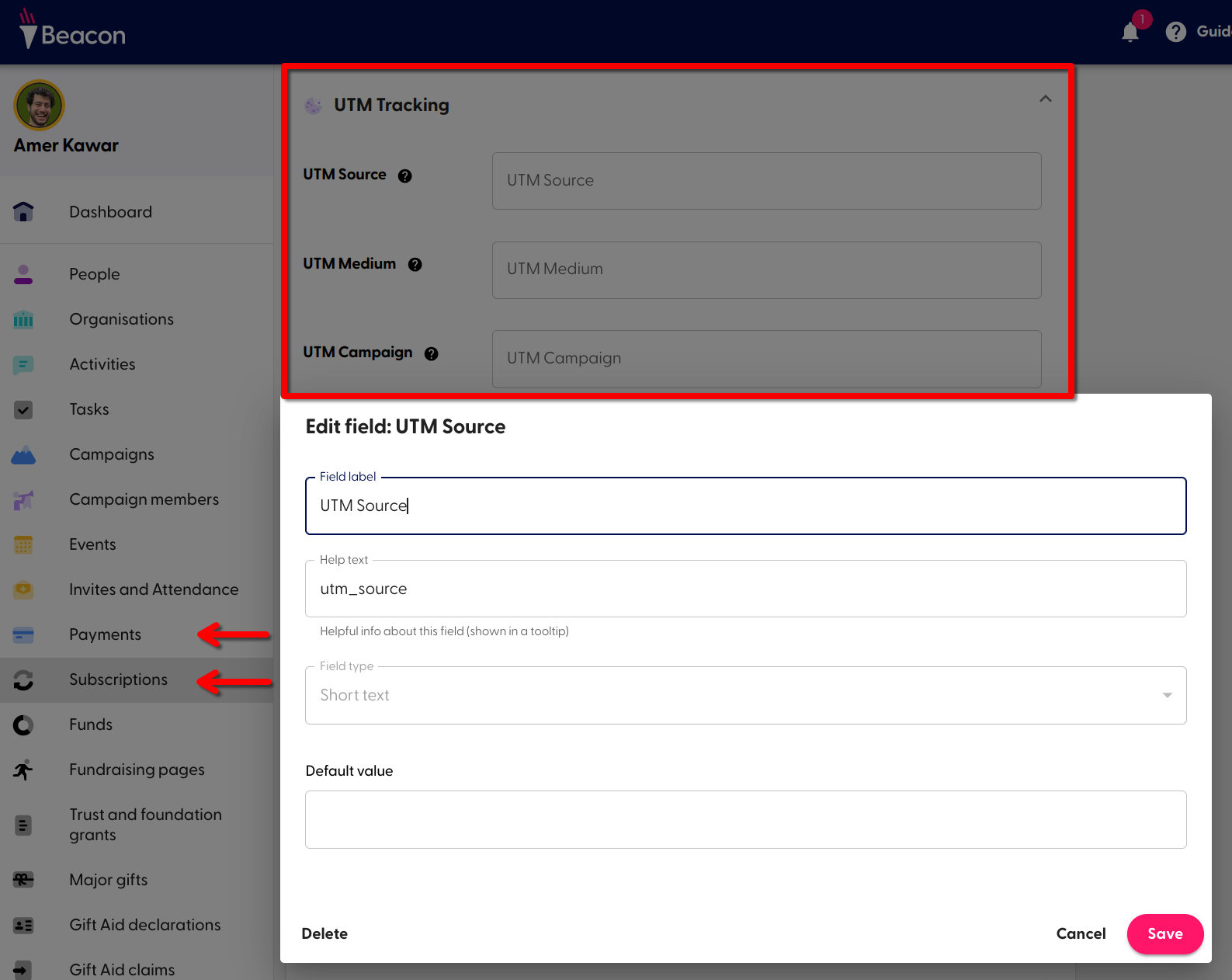Show help tooltip for UTM Campaign
The height and width of the screenshot is (980, 1232).
(x=432, y=353)
